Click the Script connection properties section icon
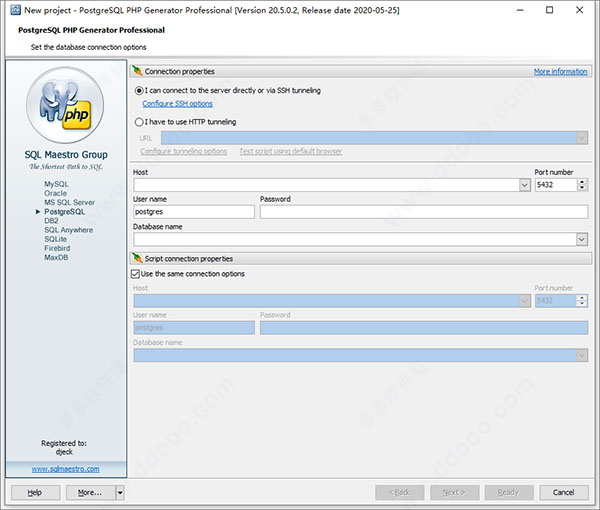This screenshot has height=510, width=600. tap(137, 258)
